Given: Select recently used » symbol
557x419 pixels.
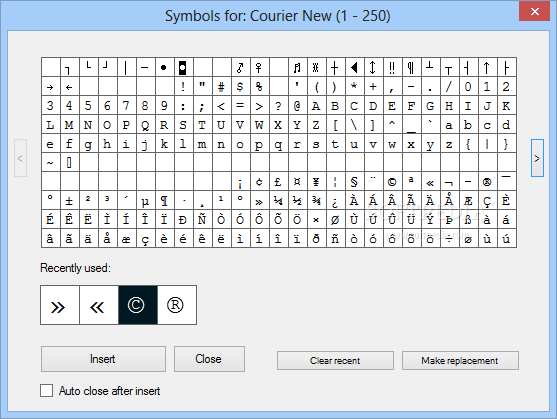Looking at the screenshot, I should tap(60, 305).
